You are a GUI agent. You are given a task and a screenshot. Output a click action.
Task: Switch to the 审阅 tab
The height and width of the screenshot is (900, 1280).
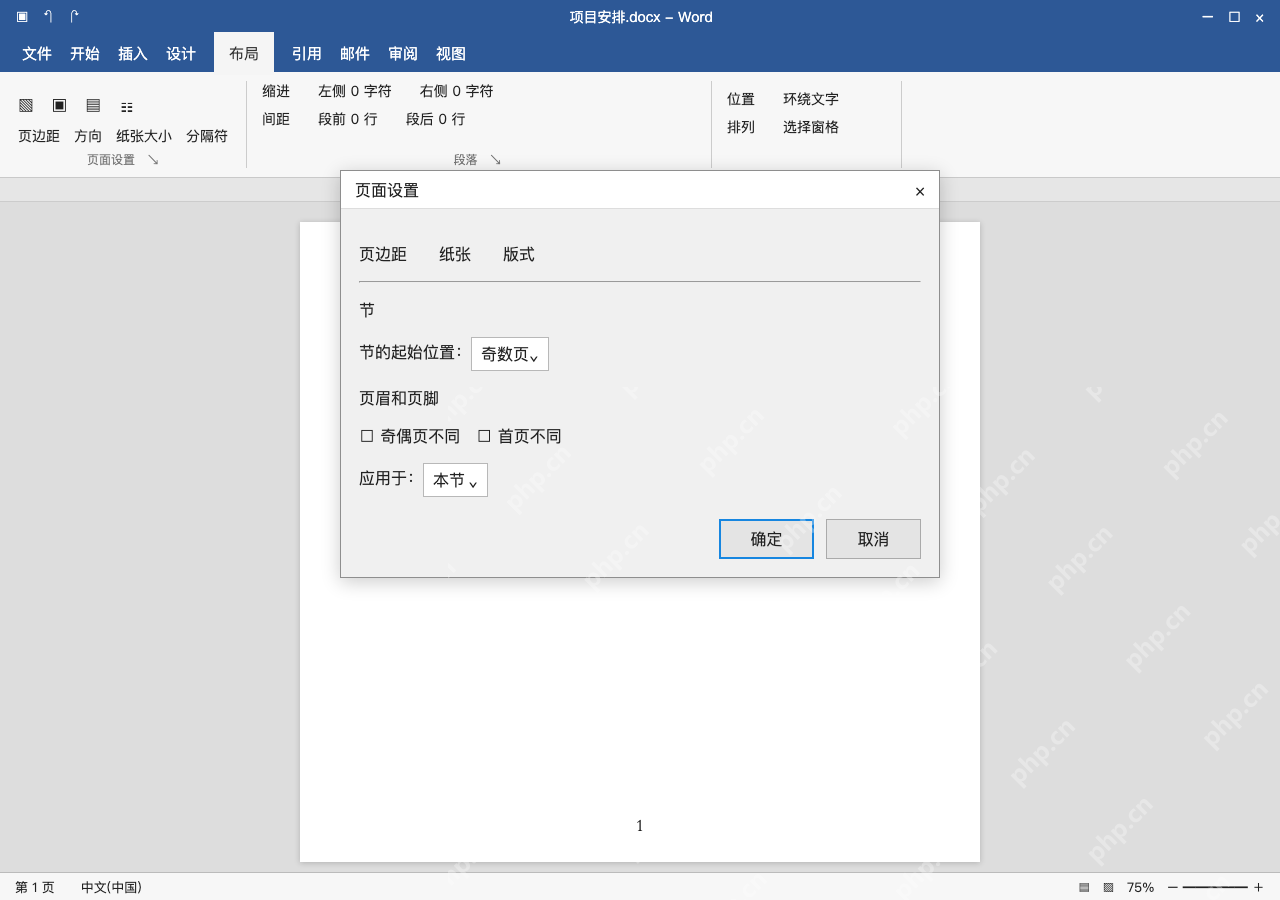click(403, 53)
